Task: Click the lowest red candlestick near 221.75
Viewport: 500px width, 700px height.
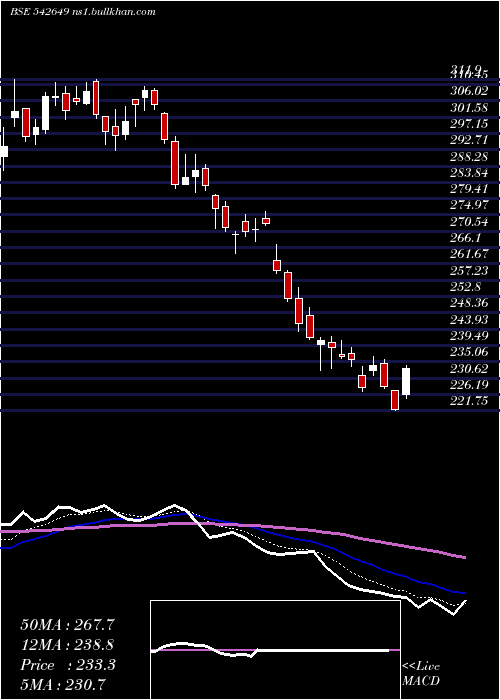Action: (x=395, y=400)
